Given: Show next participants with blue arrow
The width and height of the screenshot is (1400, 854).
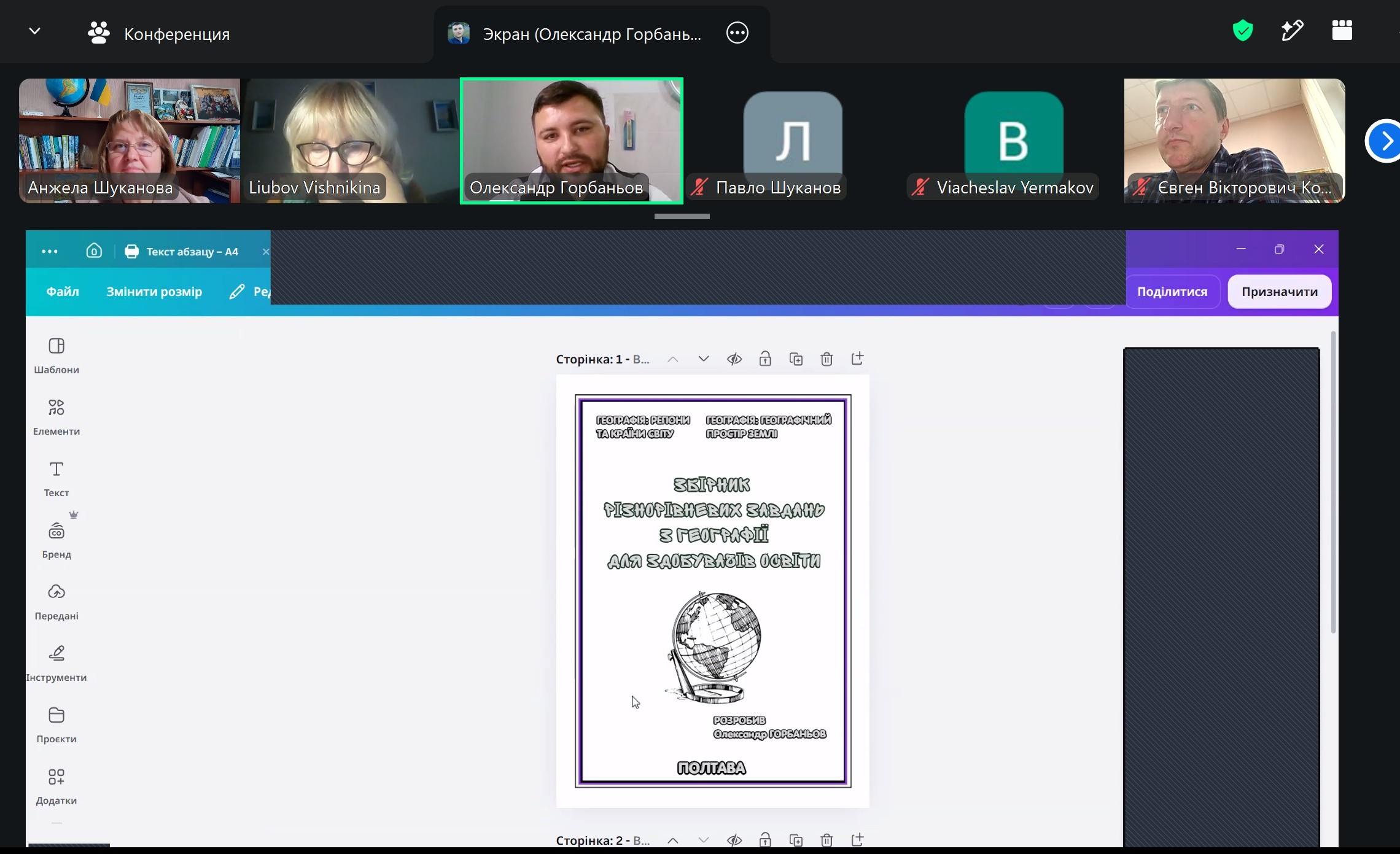Looking at the screenshot, I should click(1385, 141).
